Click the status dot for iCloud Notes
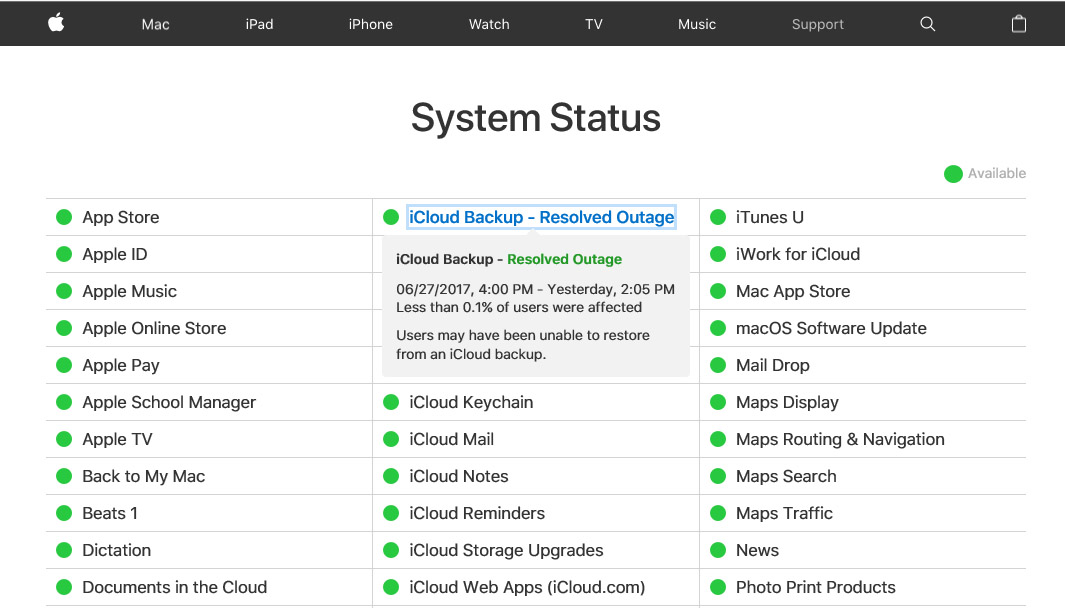The height and width of the screenshot is (608, 1065). tap(391, 476)
